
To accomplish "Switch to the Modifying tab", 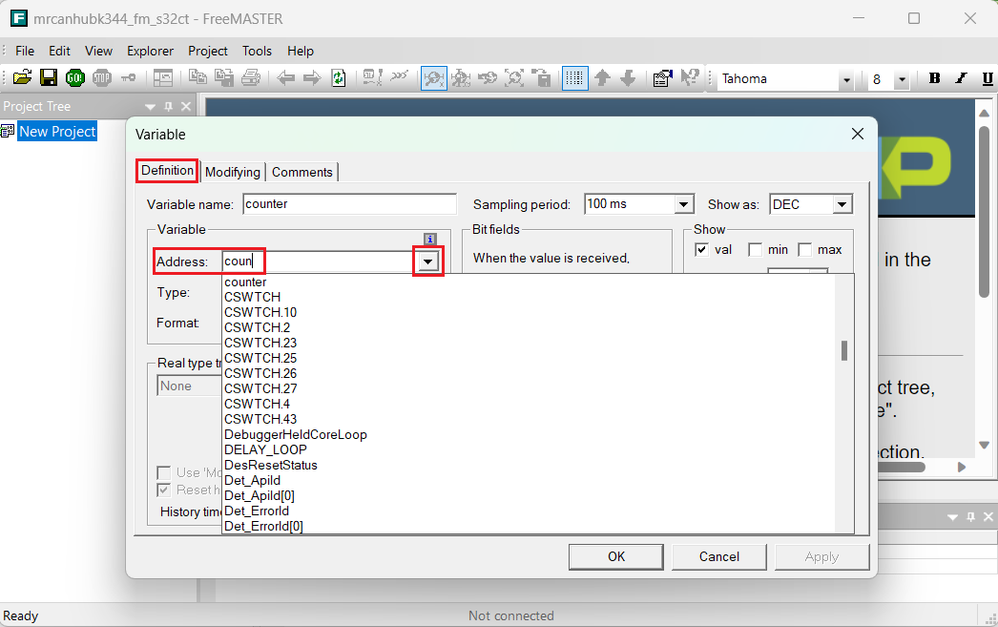I will click(233, 172).
